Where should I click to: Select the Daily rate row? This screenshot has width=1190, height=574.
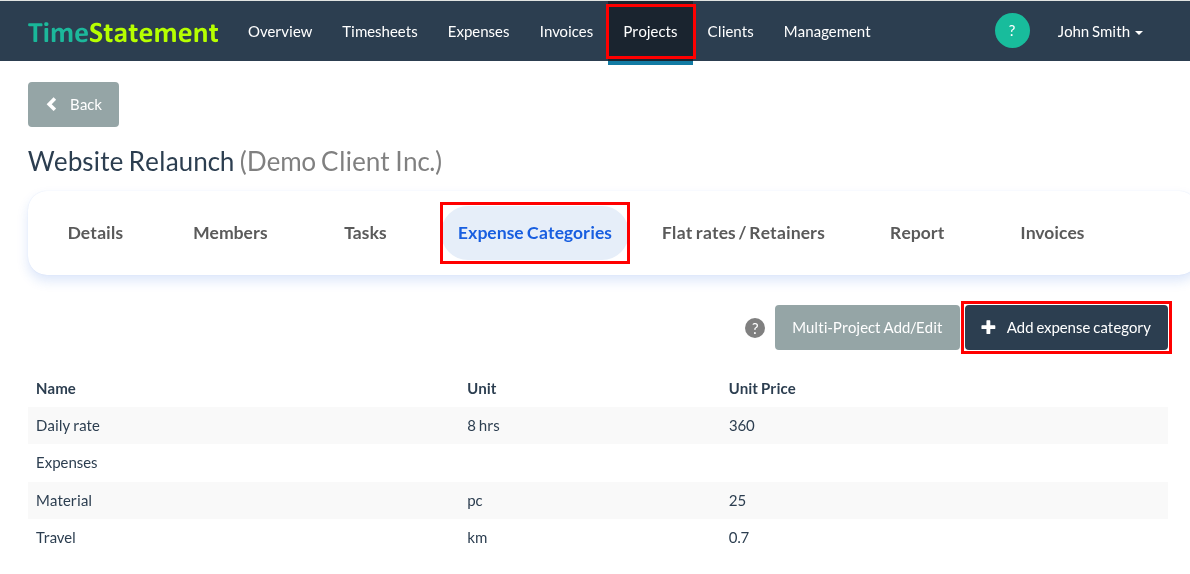click(598, 426)
